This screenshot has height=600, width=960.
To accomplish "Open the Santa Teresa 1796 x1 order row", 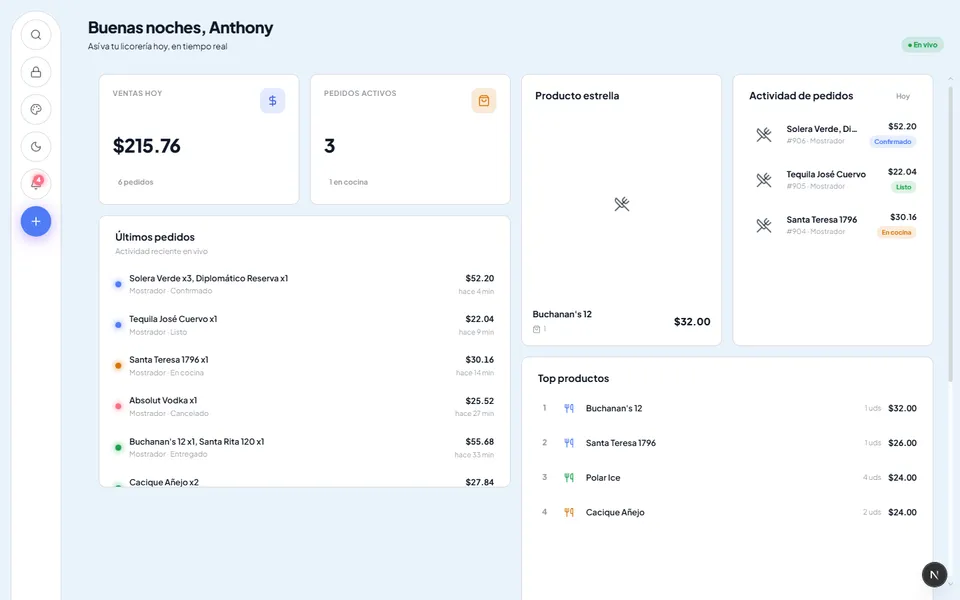I will coord(304,366).
